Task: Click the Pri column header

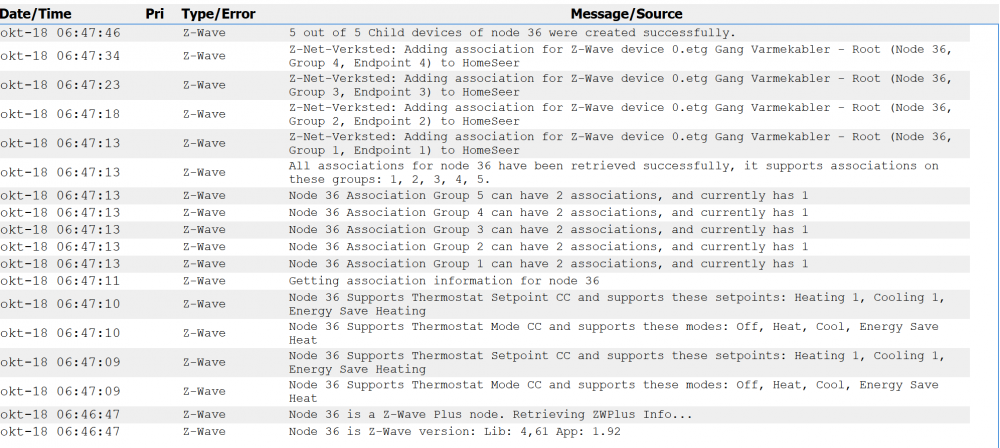Action: pyautogui.click(x=154, y=15)
